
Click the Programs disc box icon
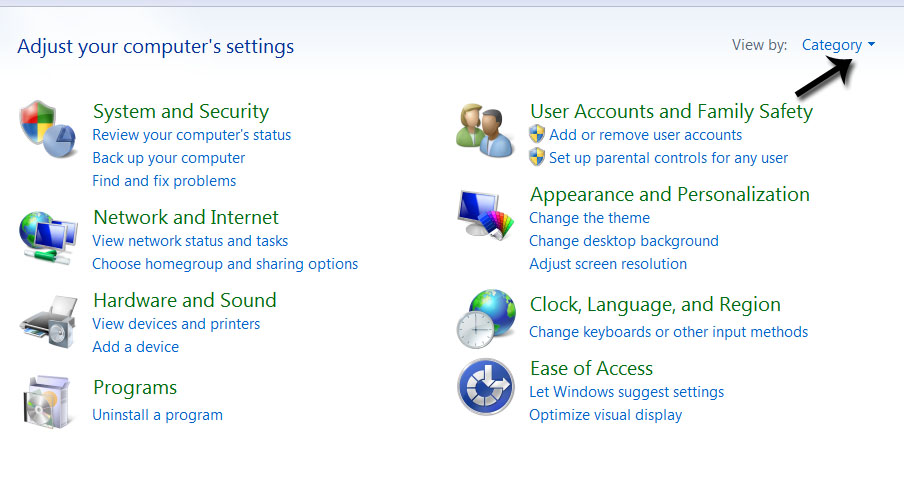click(48, 402)
